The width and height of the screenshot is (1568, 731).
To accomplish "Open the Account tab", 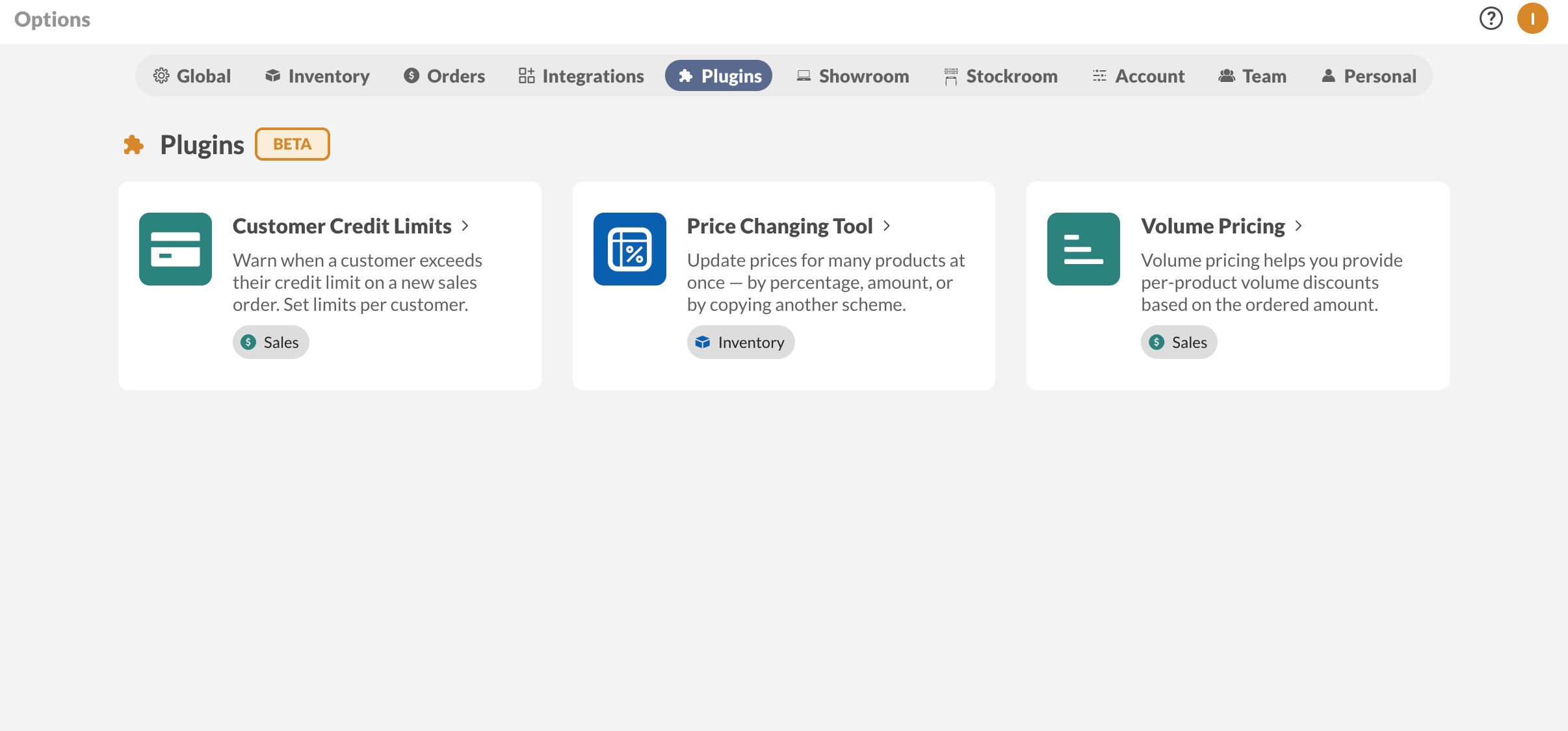I will pyautogui.click(x=1138, y=76).
